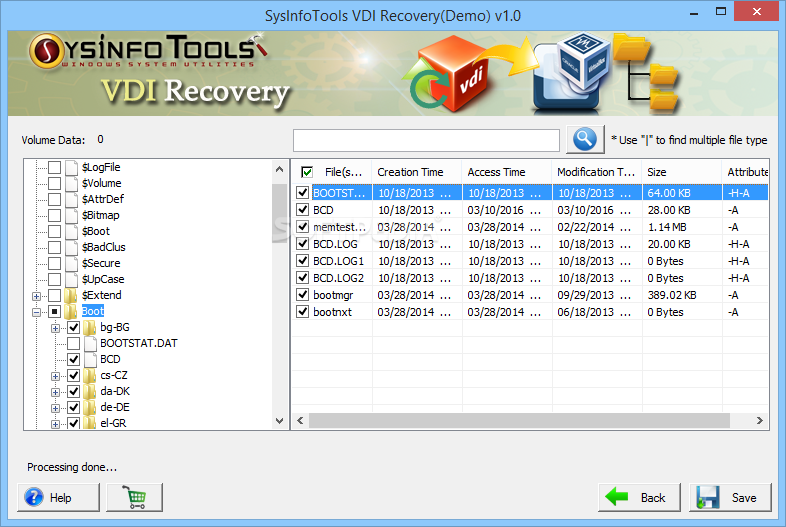The image size is (786, 527).
Task: Toggle the Boot folder tri-state checkbox
Action: click(x=55, y=312)
